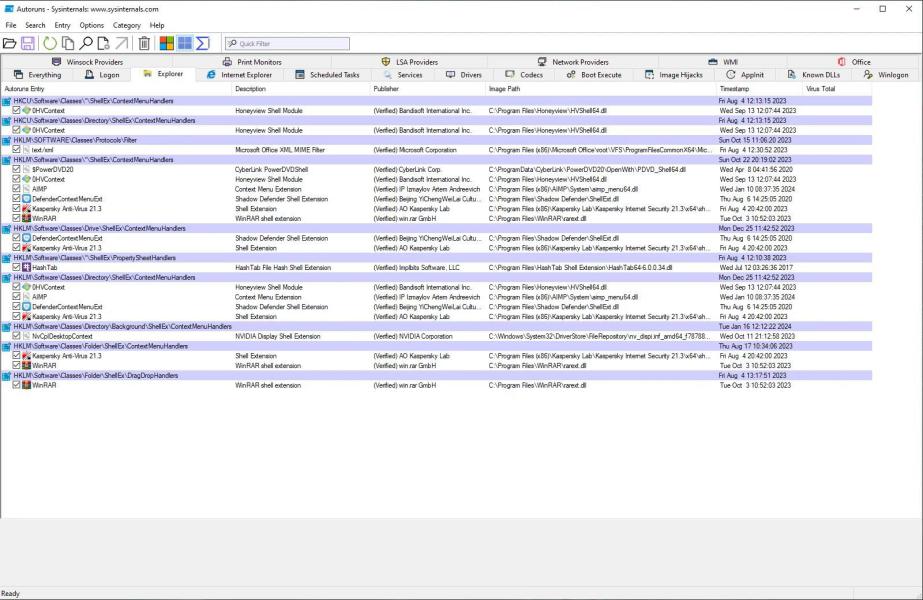The height and width of the screenshot is (600, 923).
Task: Uncheck WinRAR under DragDropHandlers
Action: [x=16, y=385]
